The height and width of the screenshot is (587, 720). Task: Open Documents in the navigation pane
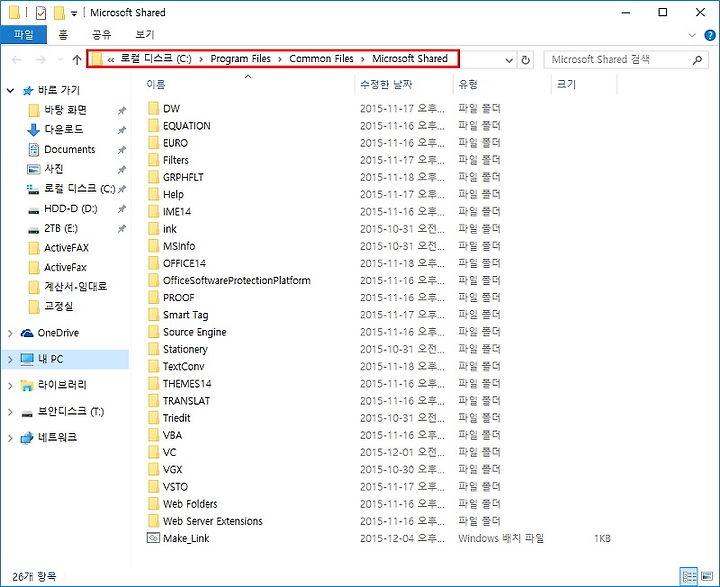tap(69, 150)
